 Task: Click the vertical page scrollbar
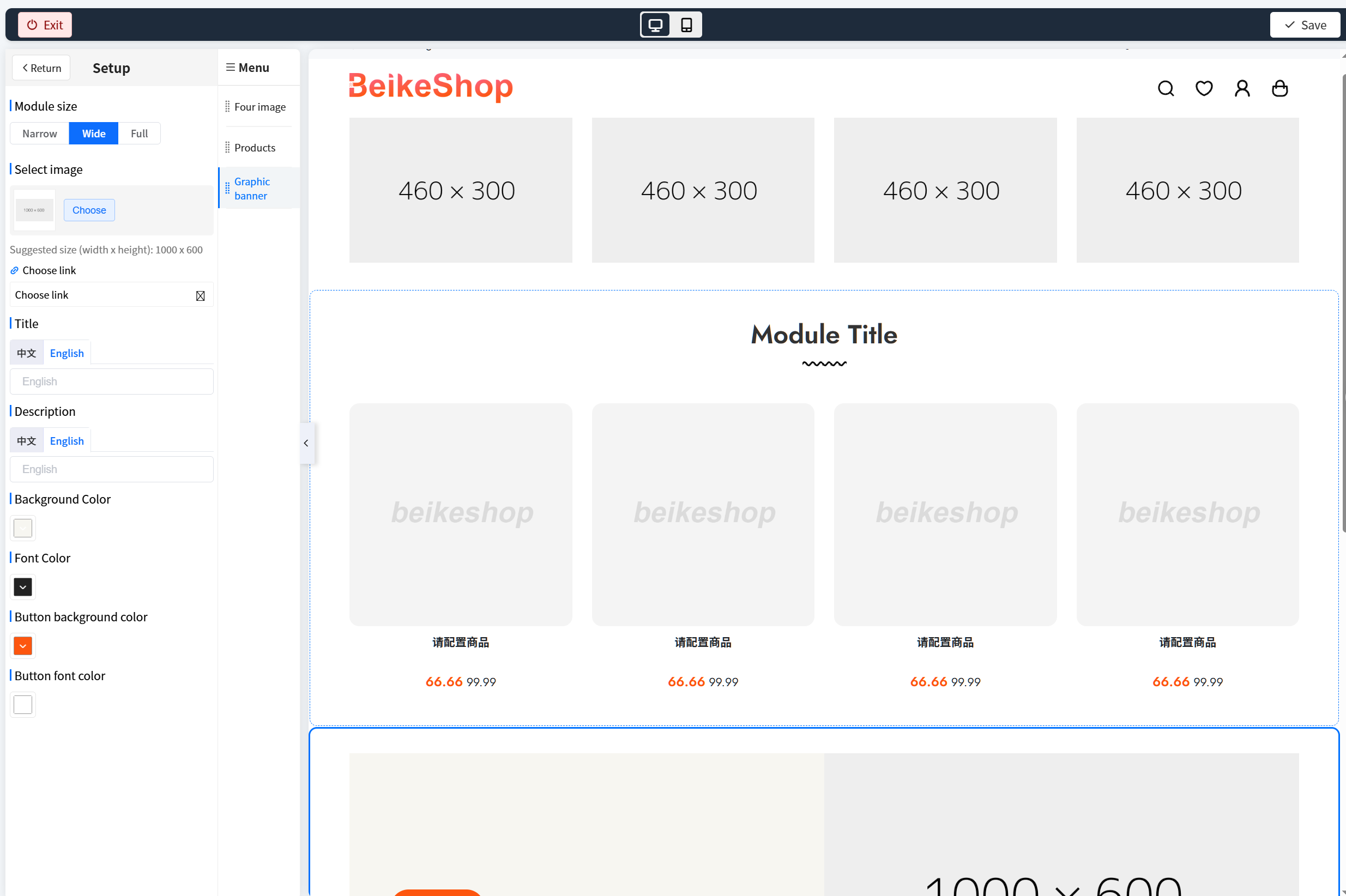point(1343,303)
